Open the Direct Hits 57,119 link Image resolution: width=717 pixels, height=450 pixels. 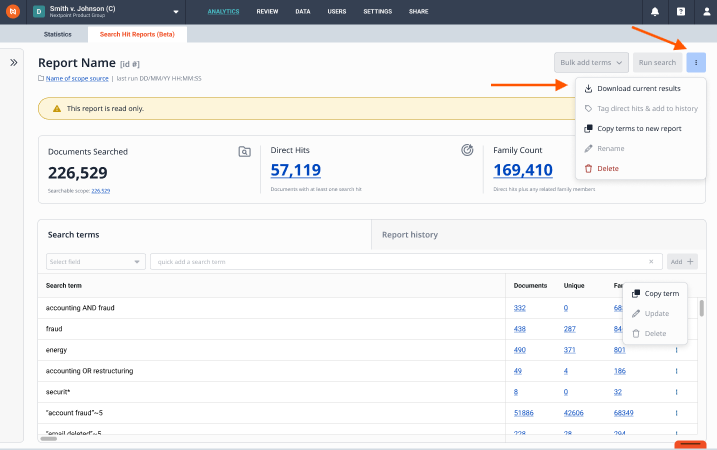295,170
